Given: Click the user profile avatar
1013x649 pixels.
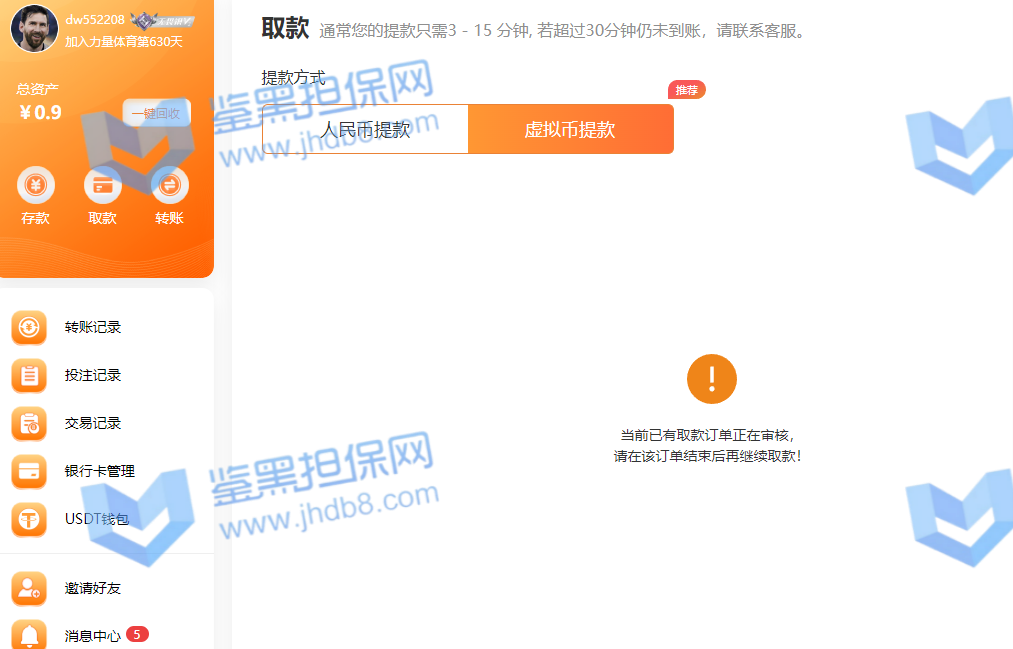Looking at the screenshot, I should coord(34,28).
